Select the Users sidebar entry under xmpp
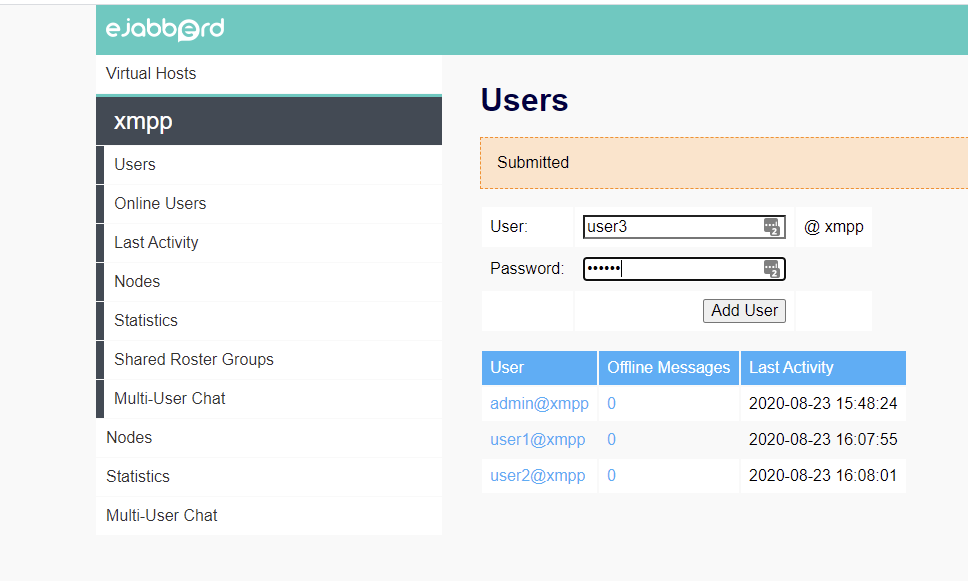This screenshot has width=968, height=581. (x=136, y=164)
